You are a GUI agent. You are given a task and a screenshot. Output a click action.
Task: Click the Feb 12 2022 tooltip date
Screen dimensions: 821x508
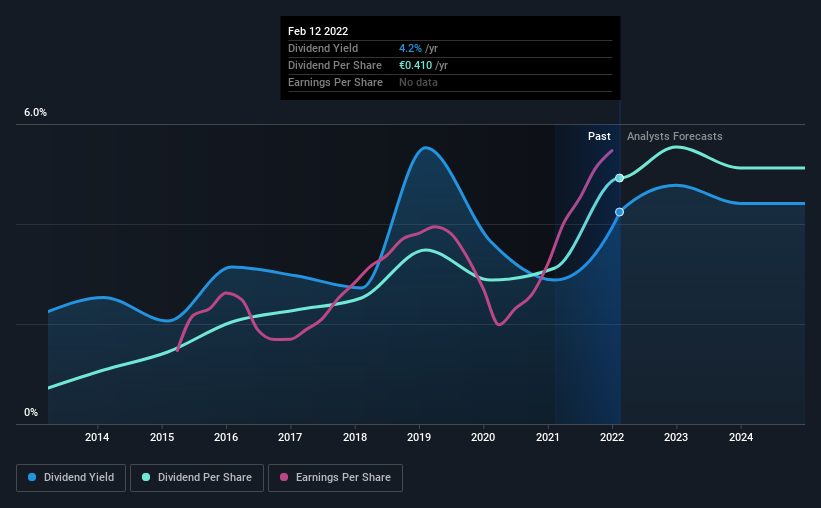318,31
